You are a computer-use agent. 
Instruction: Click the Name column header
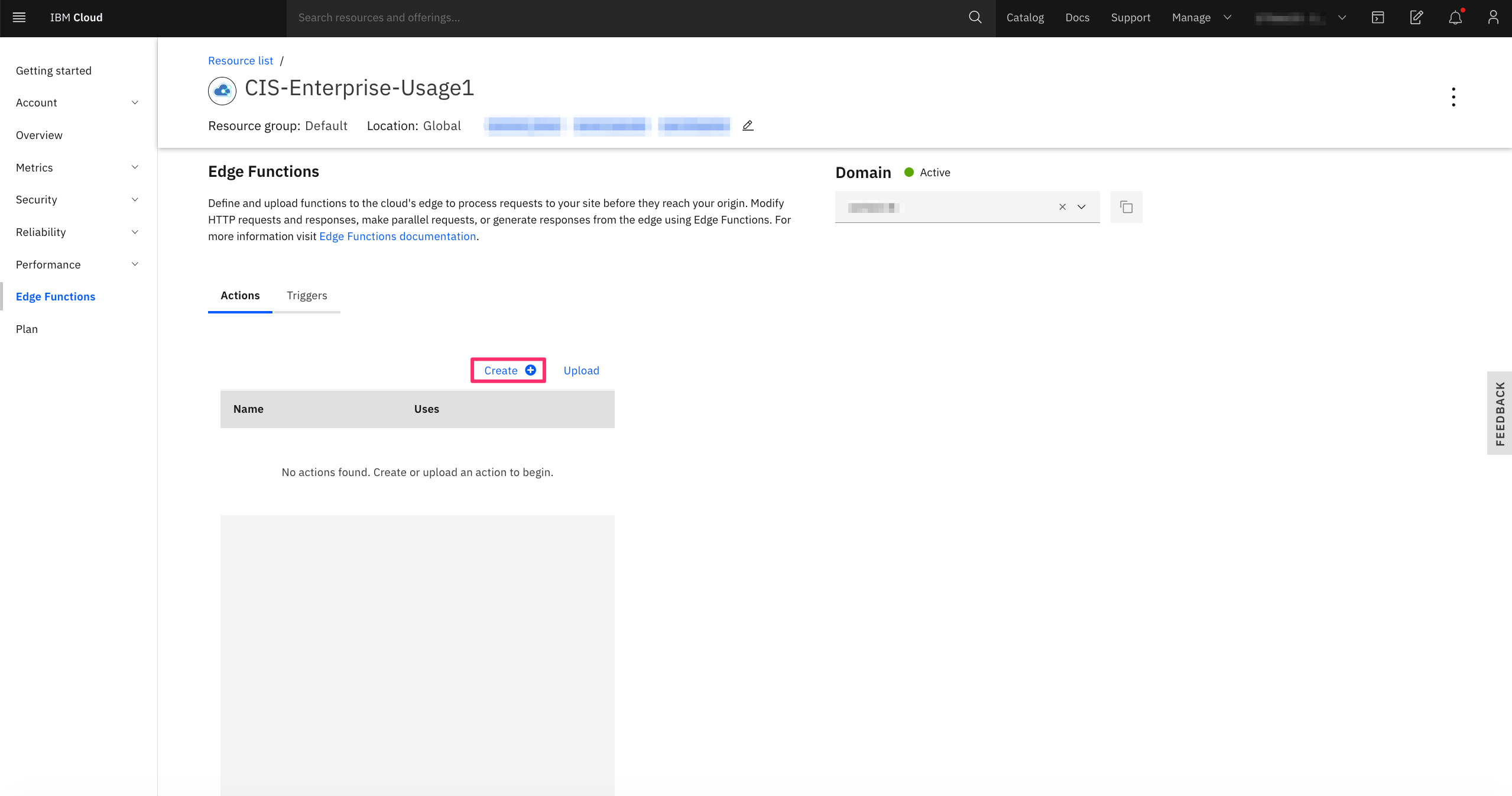coord(248,409)
